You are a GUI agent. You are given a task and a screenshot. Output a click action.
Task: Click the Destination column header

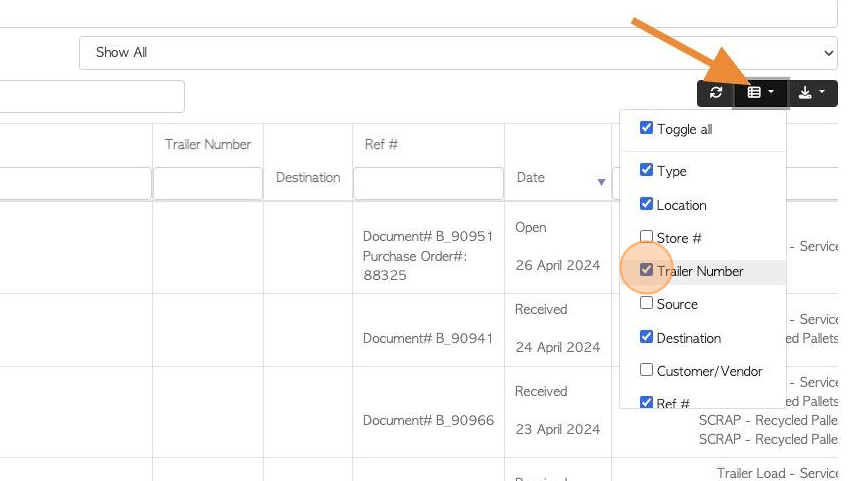(x=308, y=177)
